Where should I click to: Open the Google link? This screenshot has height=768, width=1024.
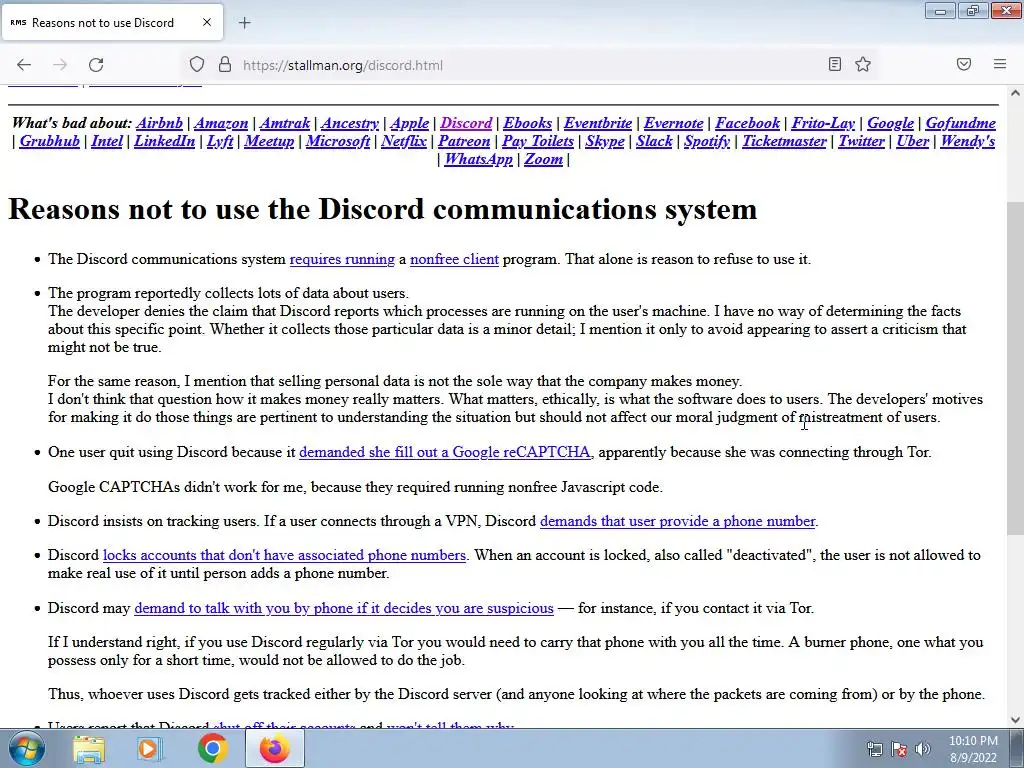pyautogui.click(x=890, y=123)
